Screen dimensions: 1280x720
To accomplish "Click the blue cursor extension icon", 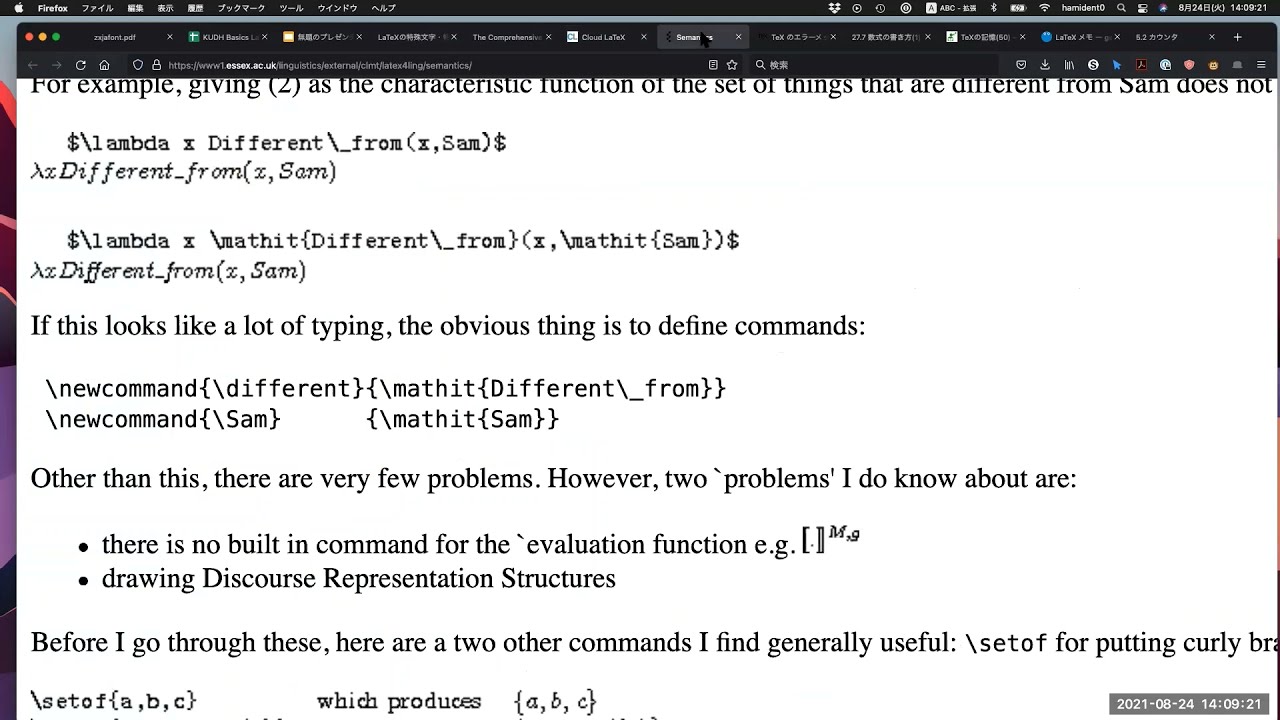I will (1117, 65).
